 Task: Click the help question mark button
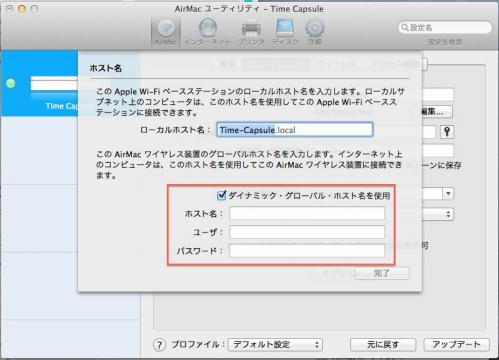(x=159, y=345)
